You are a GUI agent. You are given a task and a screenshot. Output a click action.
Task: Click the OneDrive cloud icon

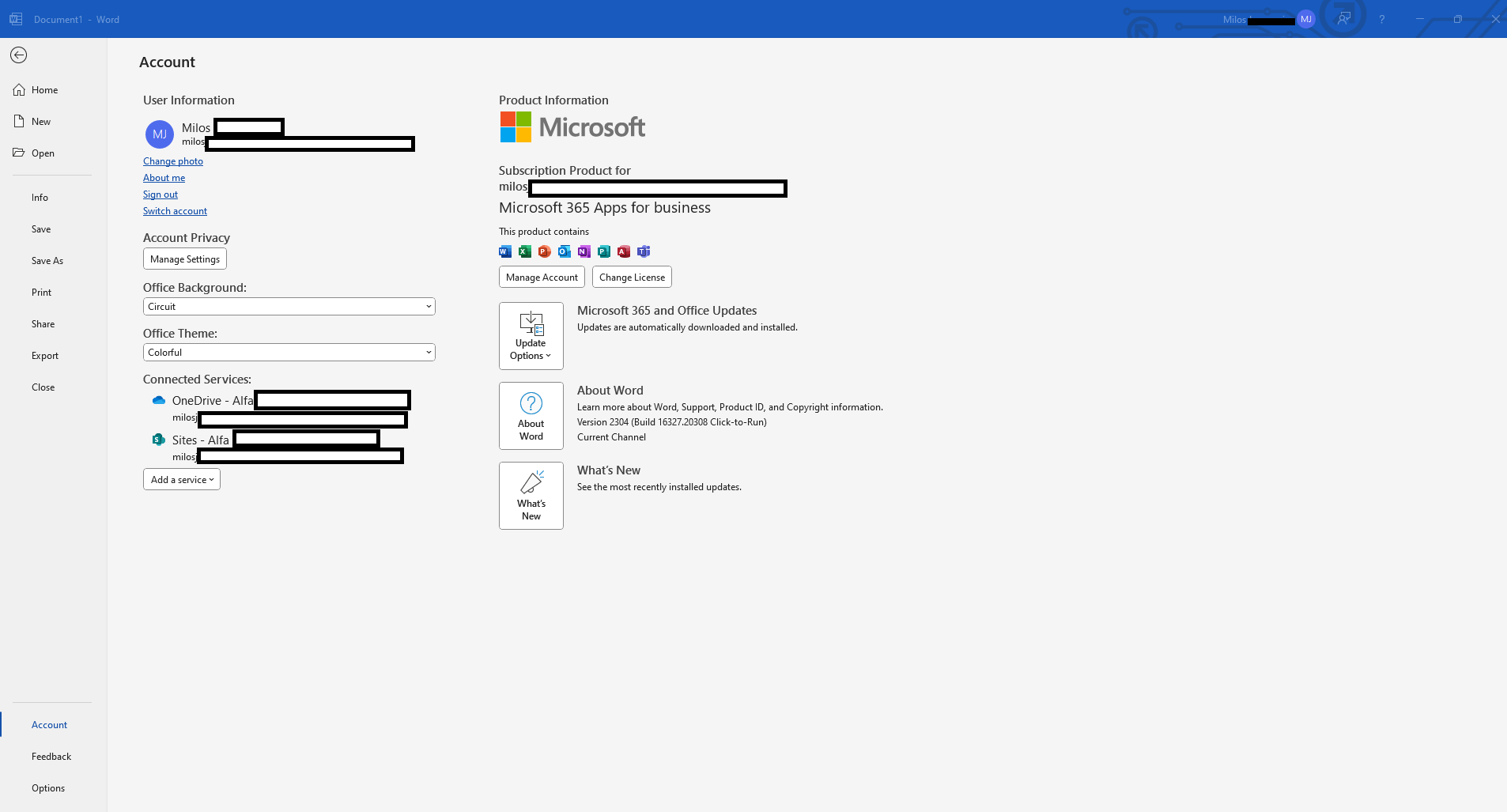pyautogui.click(x=159, y=401)
